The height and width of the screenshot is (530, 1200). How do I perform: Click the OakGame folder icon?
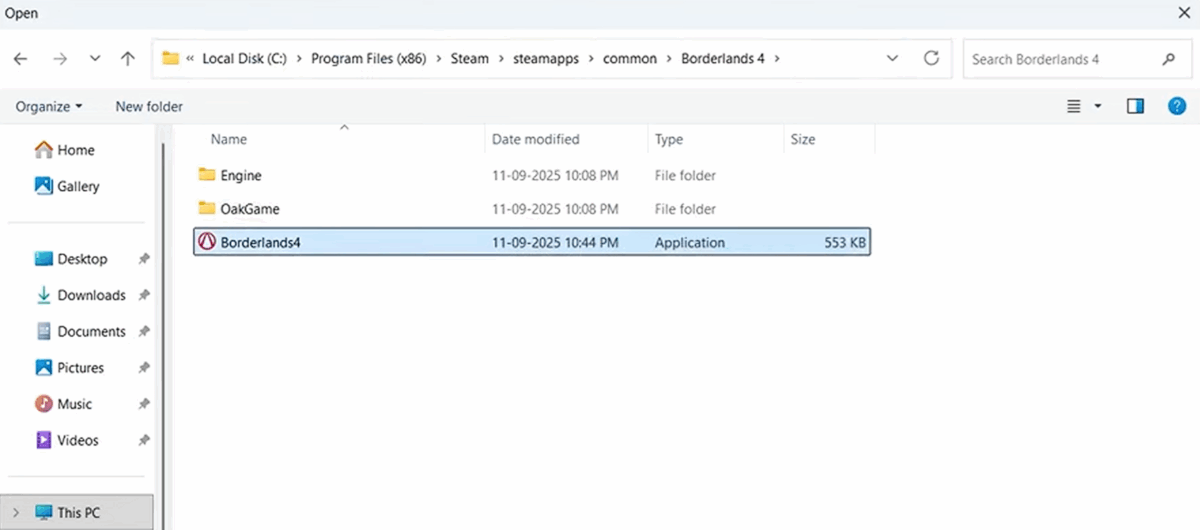pos(207,208)
